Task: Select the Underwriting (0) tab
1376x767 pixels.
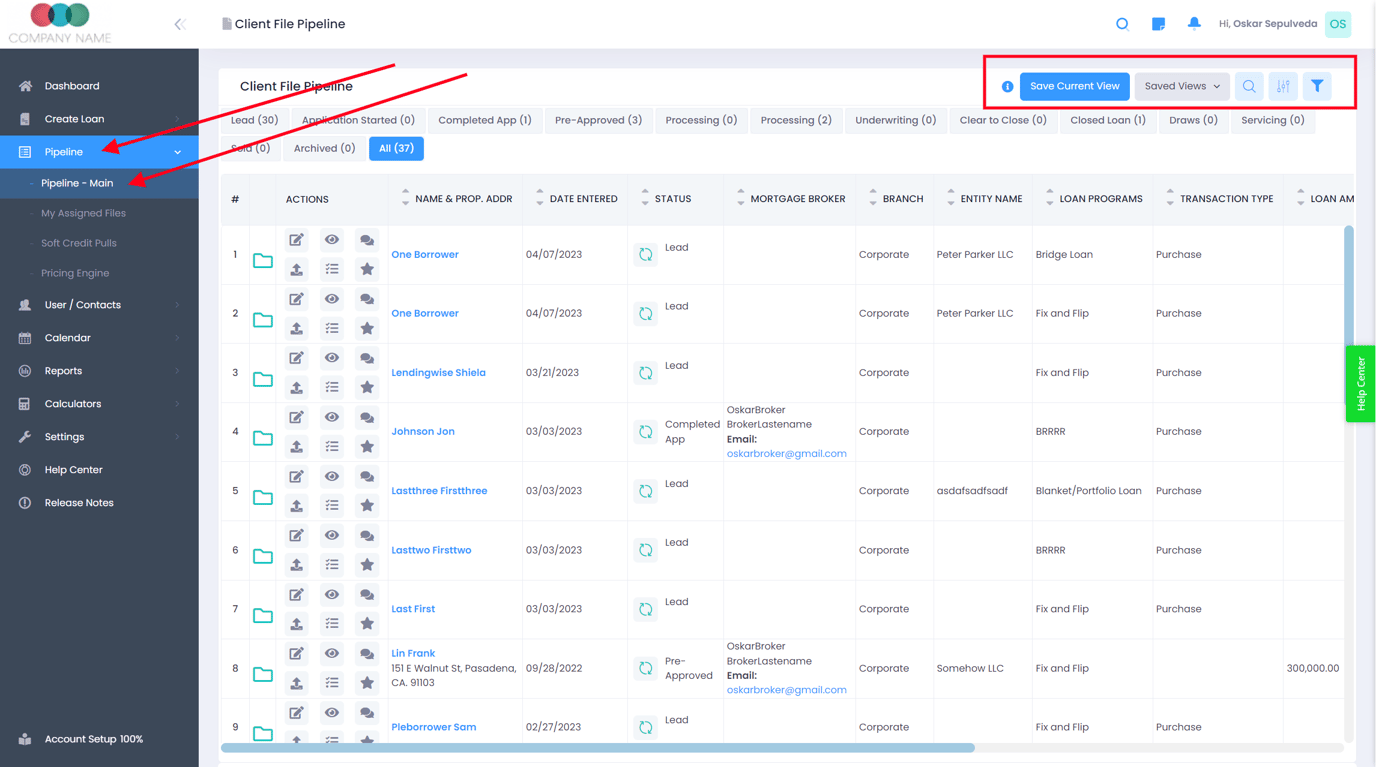Action: (x=895, y=120)
